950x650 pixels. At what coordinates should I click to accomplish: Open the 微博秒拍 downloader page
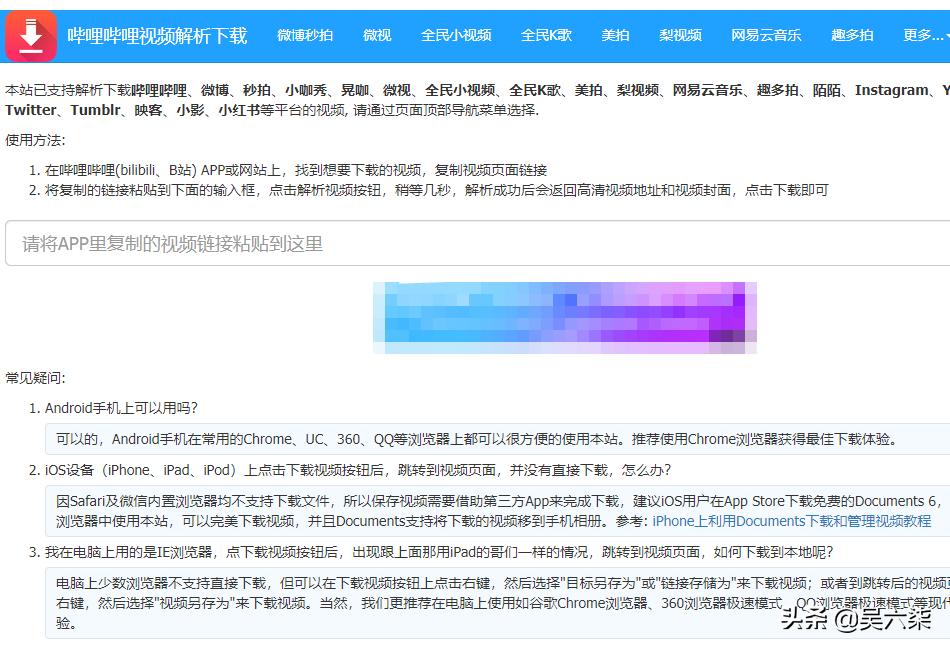click(303, 34)
